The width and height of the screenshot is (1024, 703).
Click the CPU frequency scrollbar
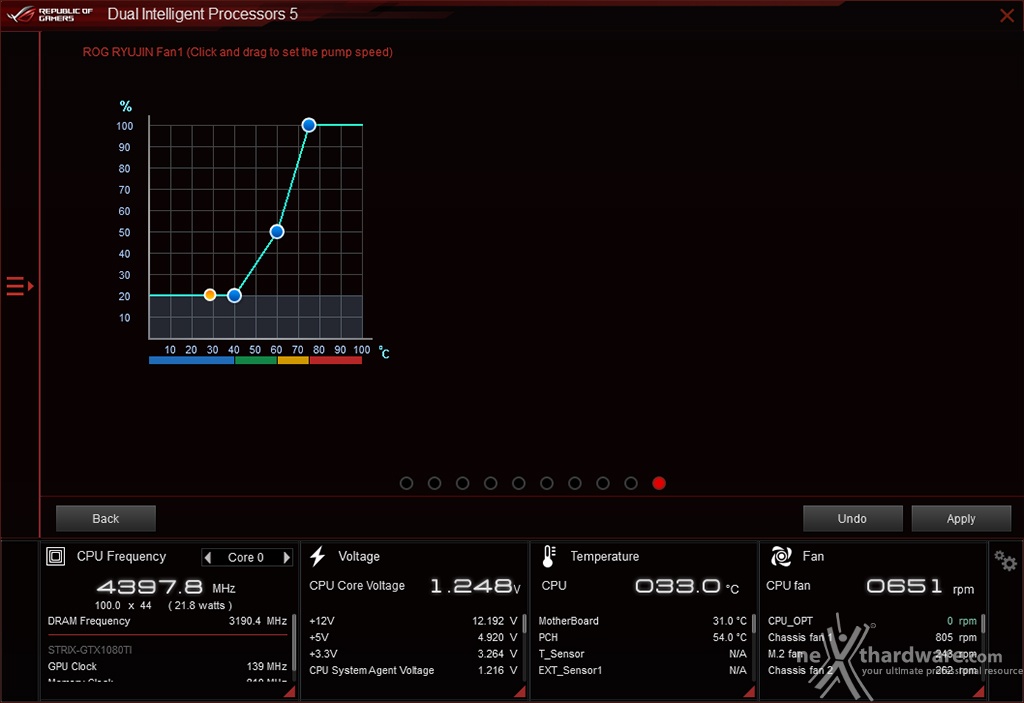click(294, 643)
